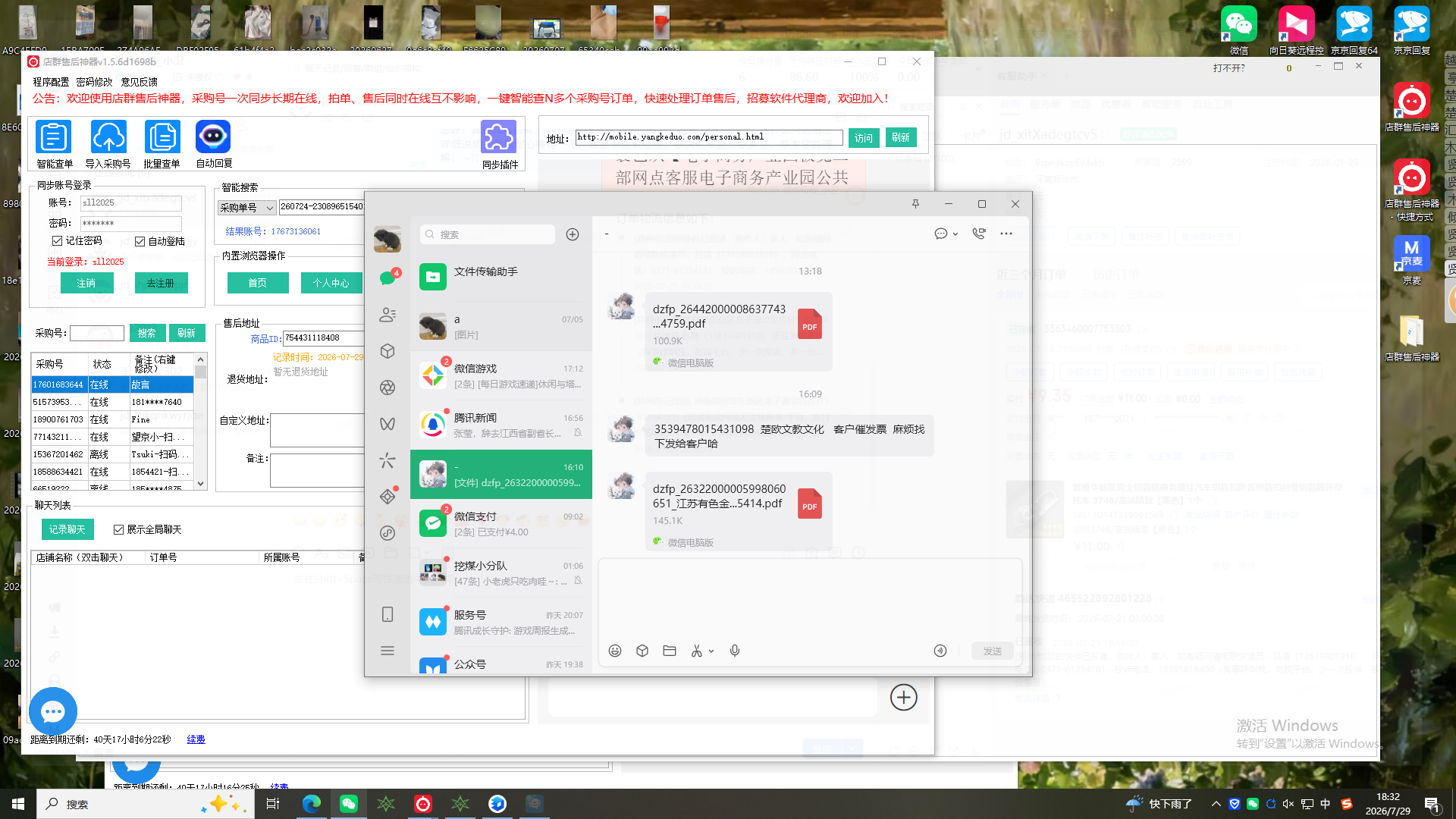Click the send file folder icon
The width and height of the screenshot is (1456, 819).
point(670,651)
